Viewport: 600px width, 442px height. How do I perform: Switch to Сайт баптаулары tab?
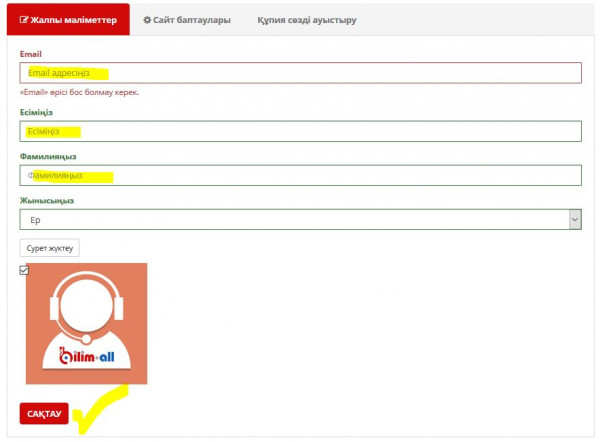[x=187, y=20]
